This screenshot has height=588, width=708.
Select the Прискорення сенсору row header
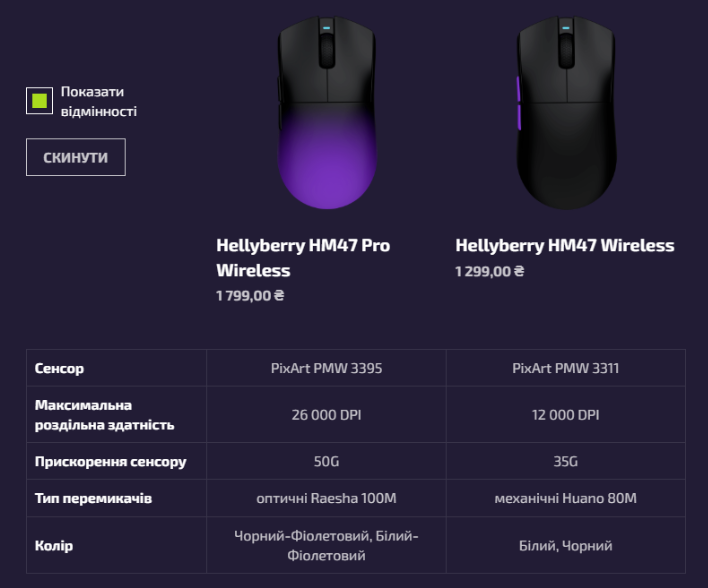pos(110,462)
